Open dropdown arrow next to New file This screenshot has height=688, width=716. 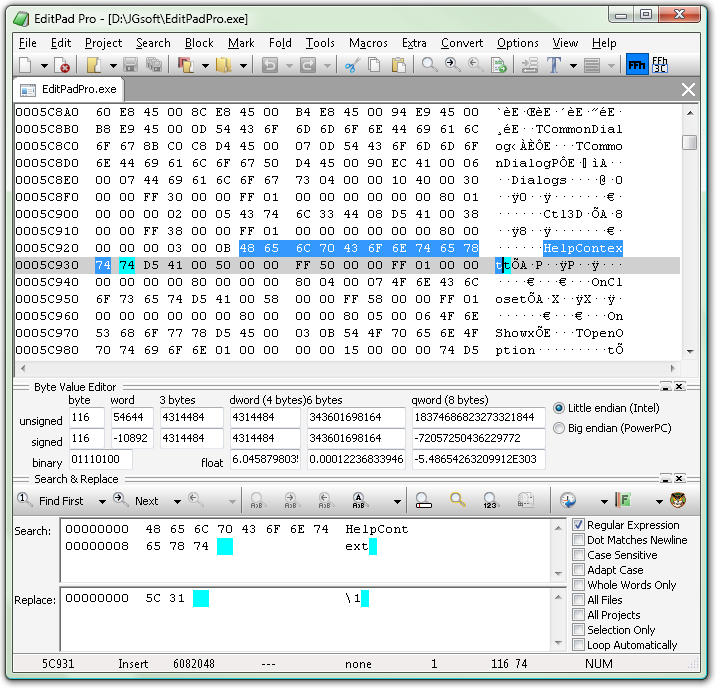tap(44, 66)
